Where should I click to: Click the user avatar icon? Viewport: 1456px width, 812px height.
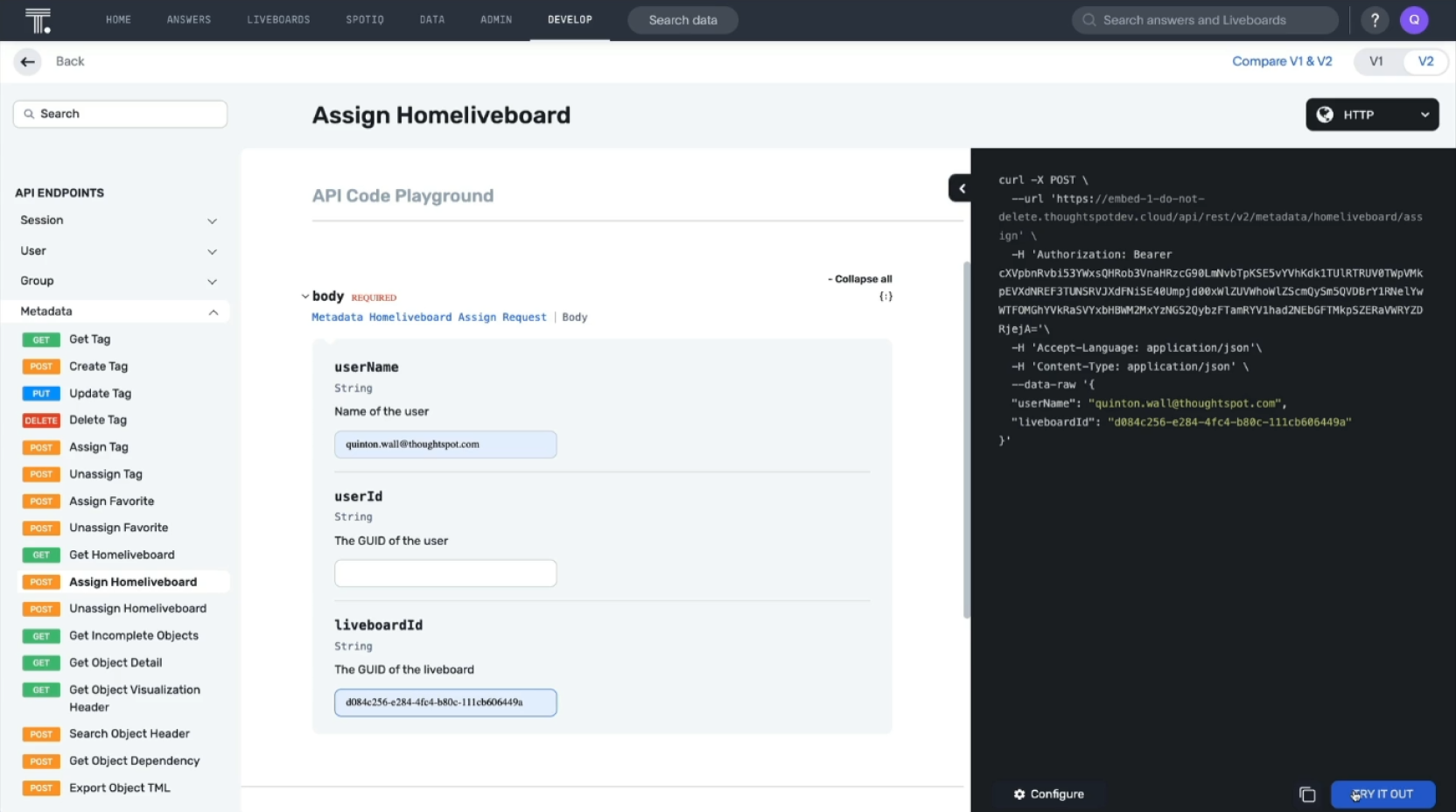click(x=1414, y=19)
